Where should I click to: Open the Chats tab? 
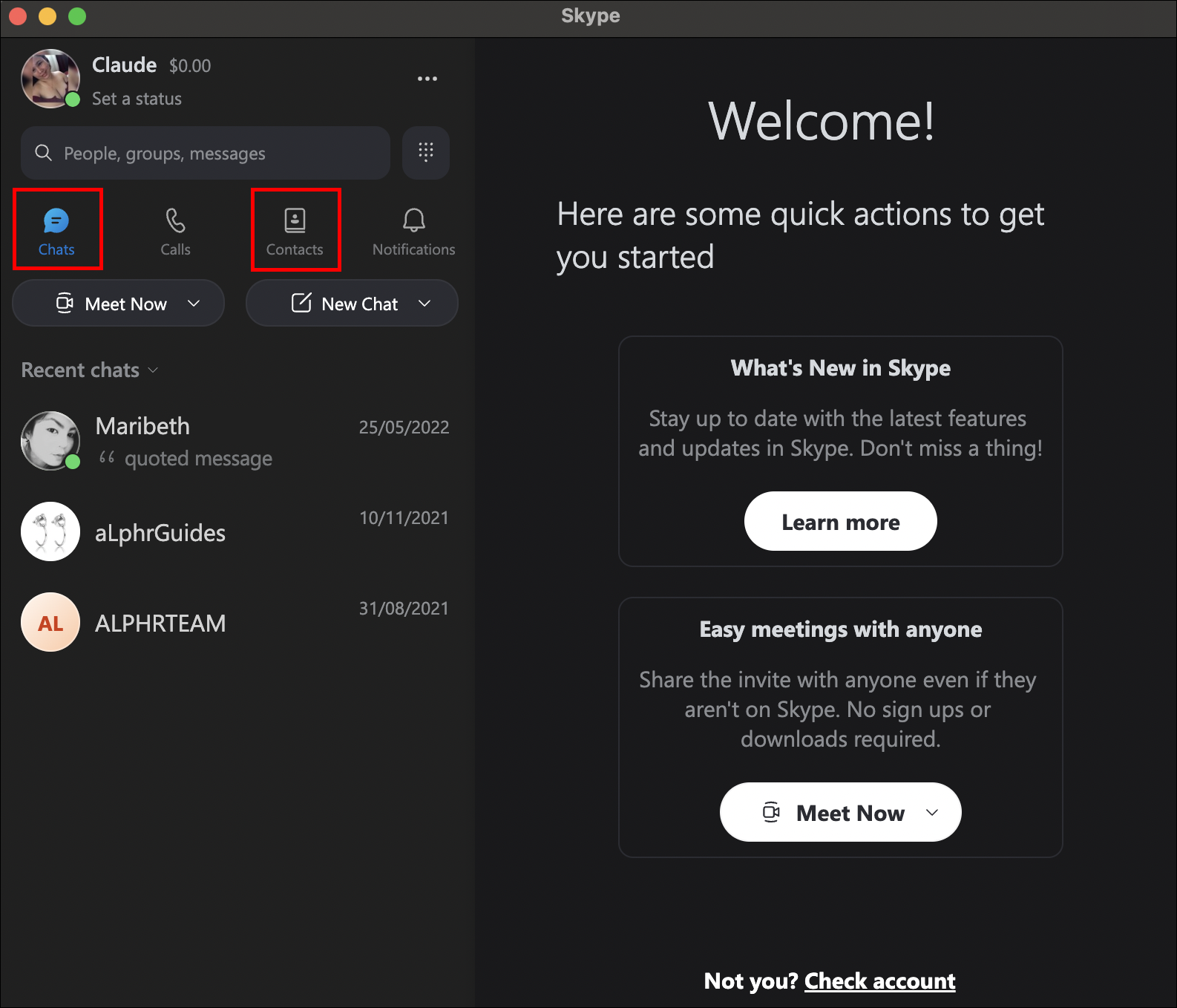coord(56,232)
